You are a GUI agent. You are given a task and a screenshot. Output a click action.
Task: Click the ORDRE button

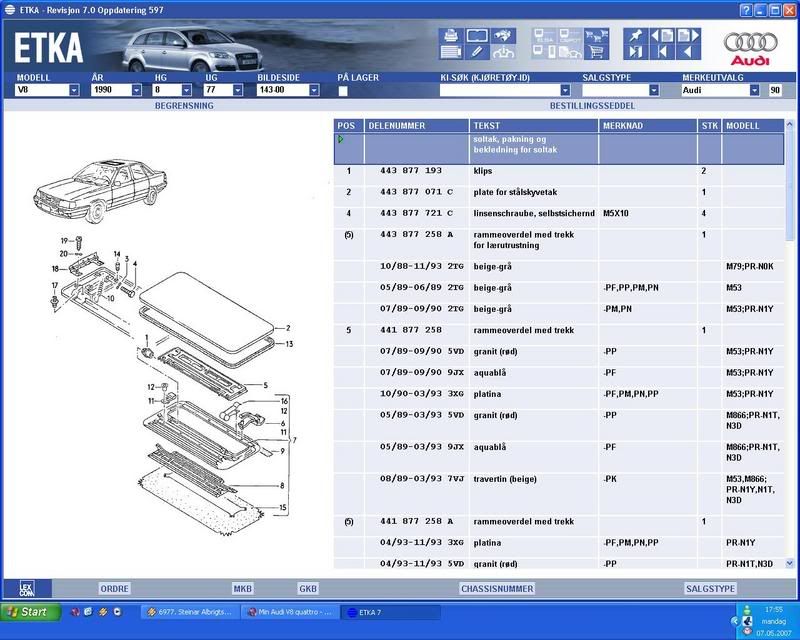(114, 589)
